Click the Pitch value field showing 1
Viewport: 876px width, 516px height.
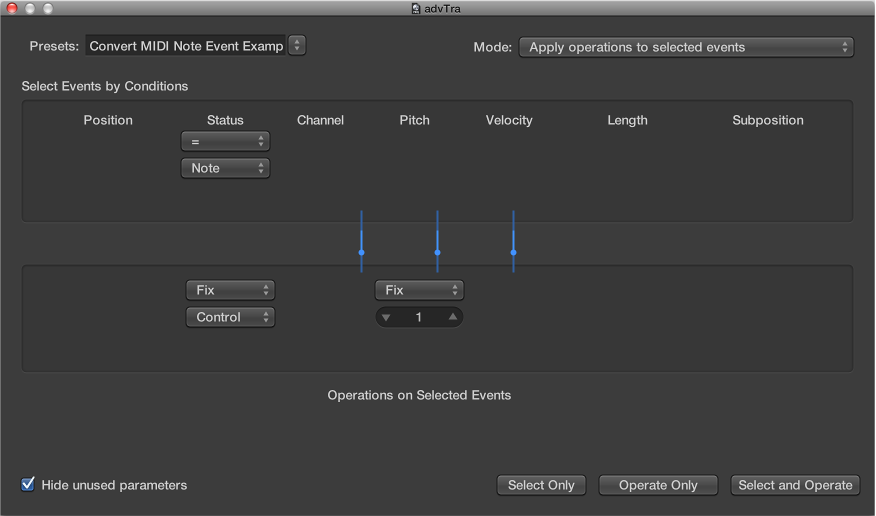[x=418, y=317]
